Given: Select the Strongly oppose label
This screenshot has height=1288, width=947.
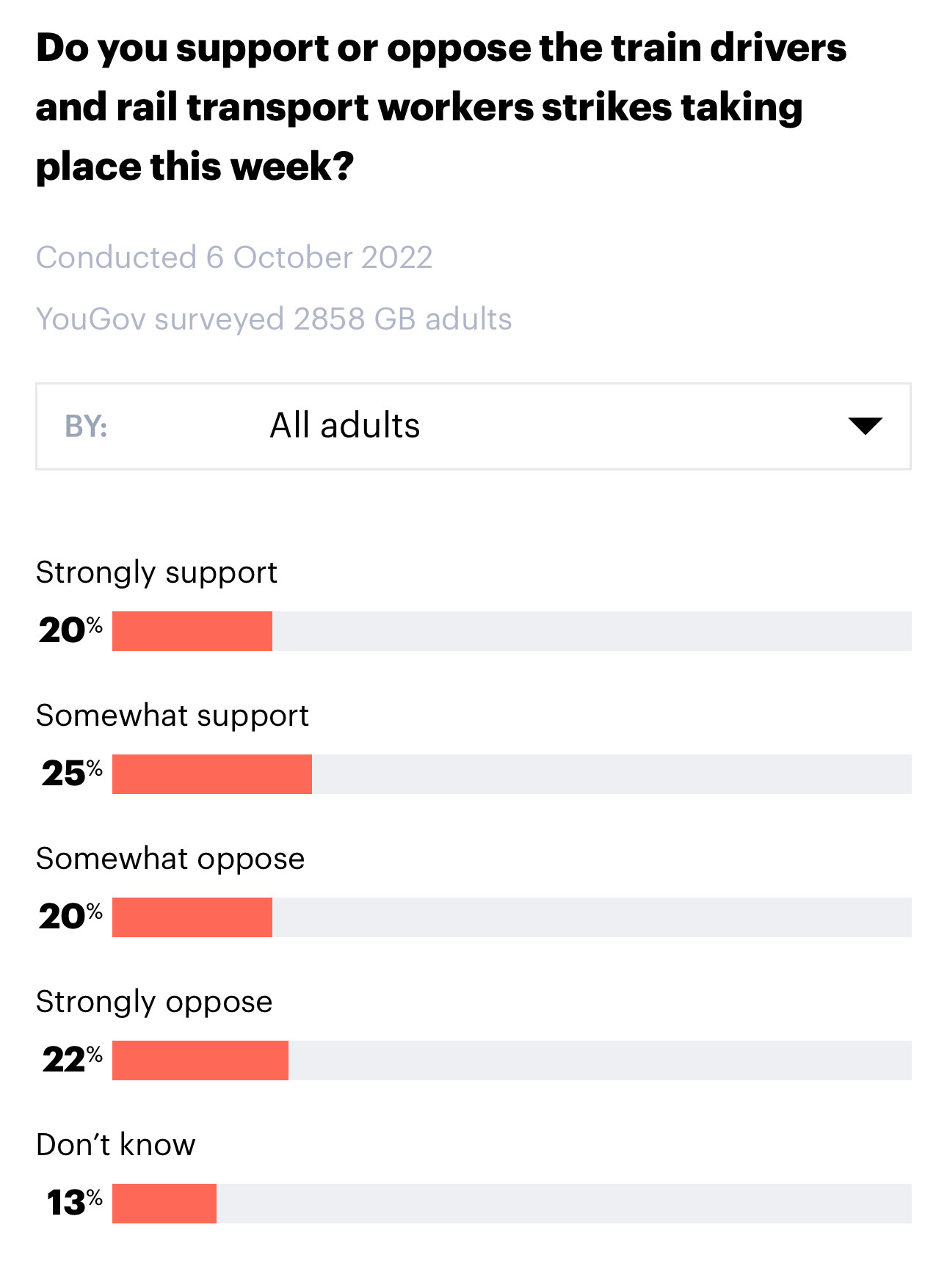Looking at the screenshot, I should (154, 1003).
